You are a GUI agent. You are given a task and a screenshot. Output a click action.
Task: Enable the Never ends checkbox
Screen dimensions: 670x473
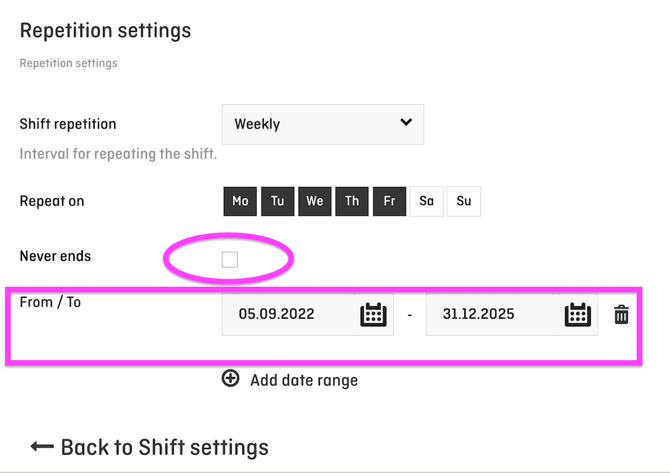[x=230, y=260]
